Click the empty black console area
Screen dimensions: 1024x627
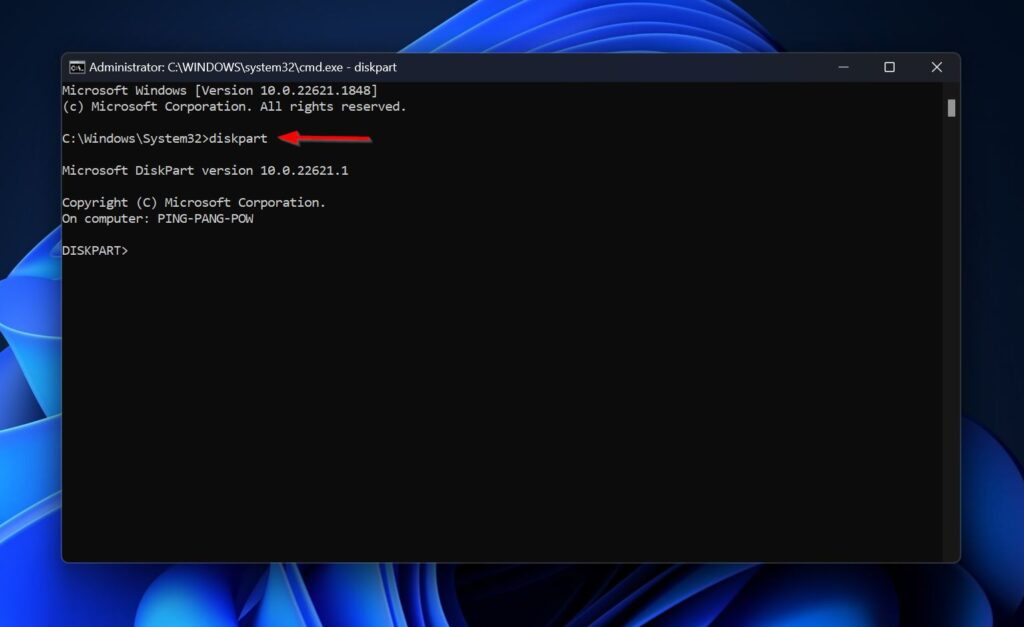500,400
